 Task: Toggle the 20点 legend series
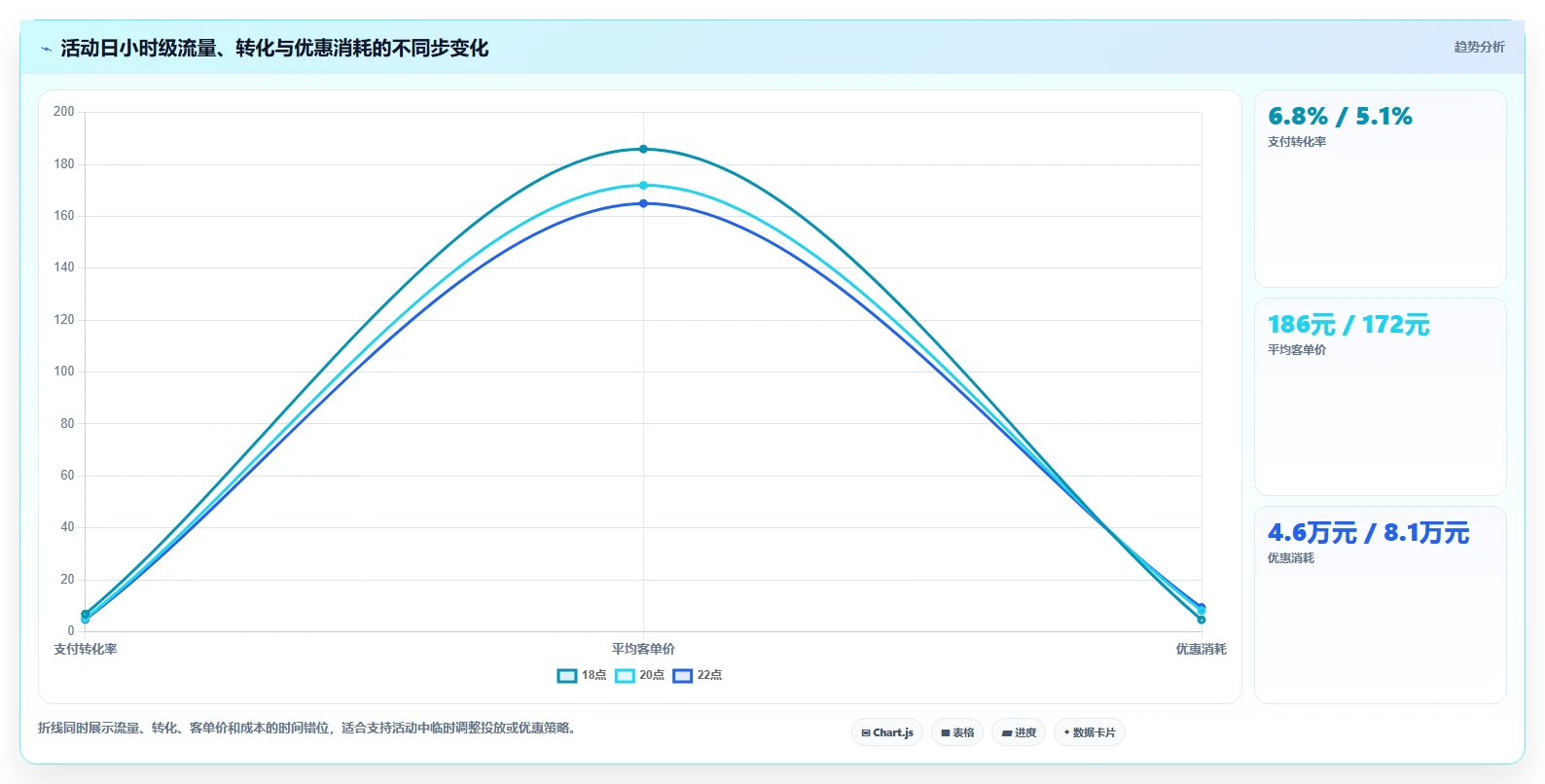[639, 675]
